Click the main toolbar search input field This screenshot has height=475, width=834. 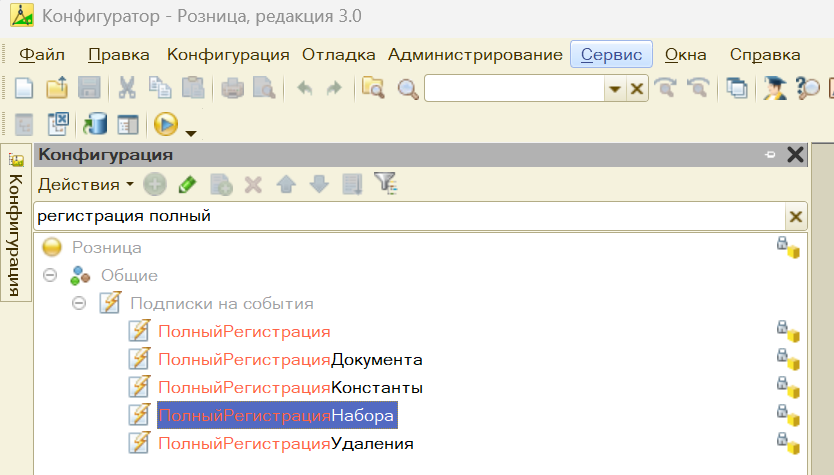click(514, 88)
